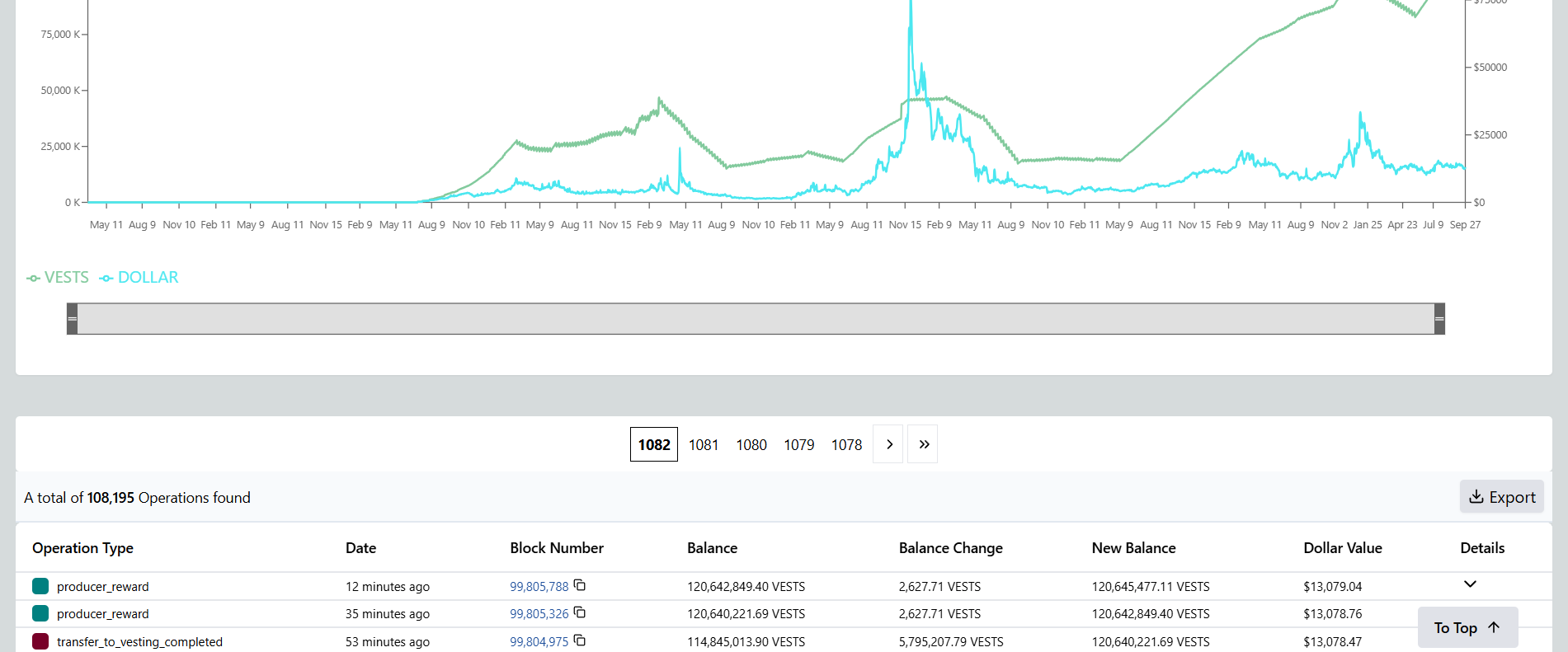
Task: Go to next page arrow
Action: click(888, 444)
